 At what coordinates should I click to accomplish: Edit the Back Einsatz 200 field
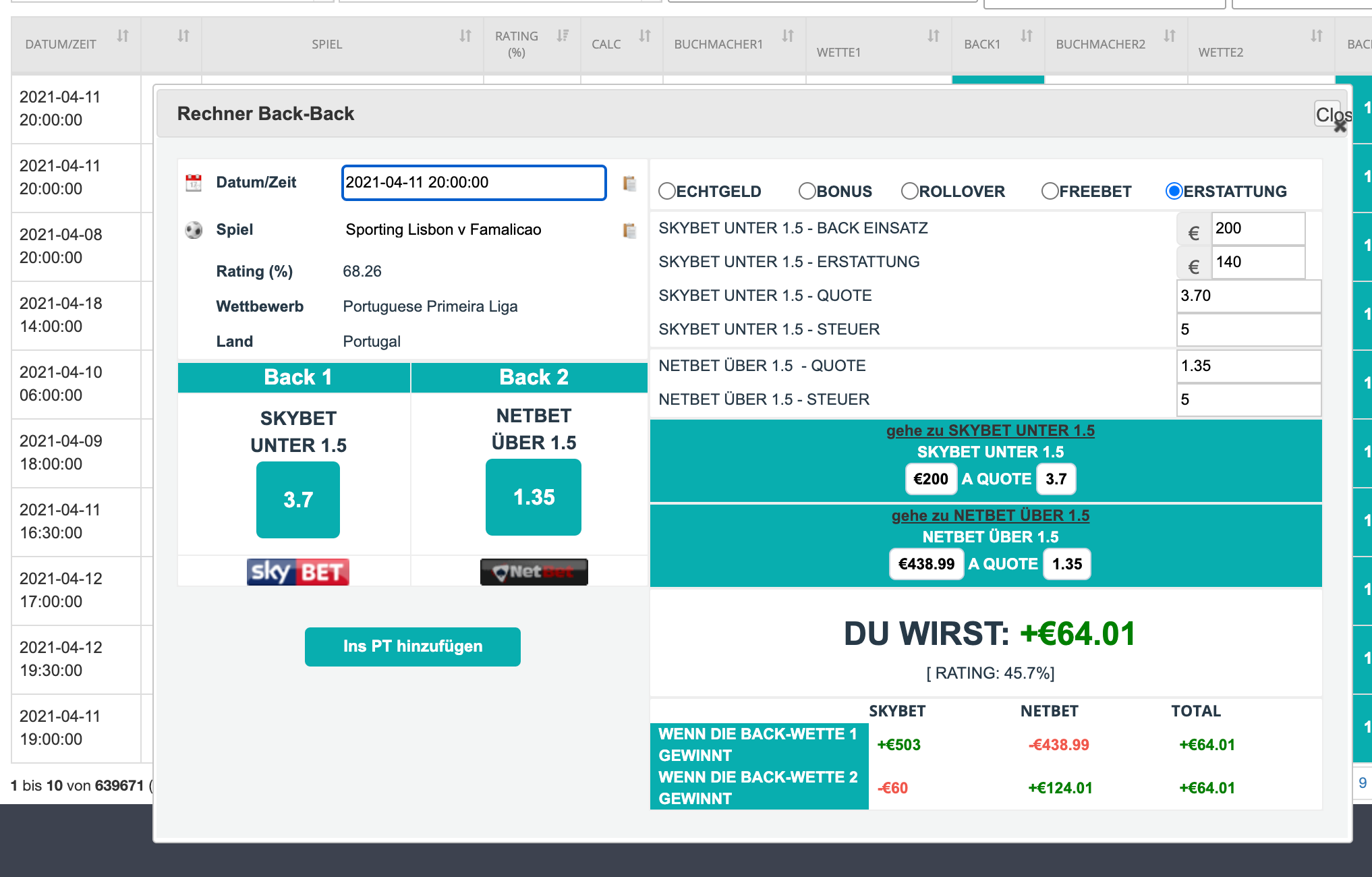click(1258, 229)
